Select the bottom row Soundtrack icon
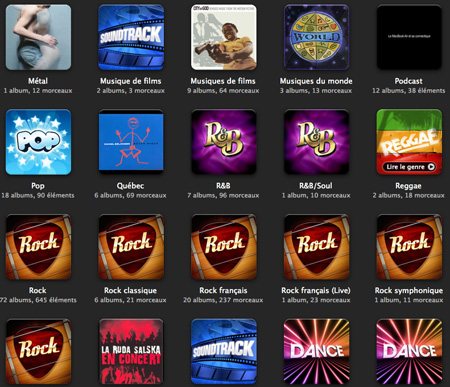The height and width of the screenshot is (387, 450). point(224,351)
